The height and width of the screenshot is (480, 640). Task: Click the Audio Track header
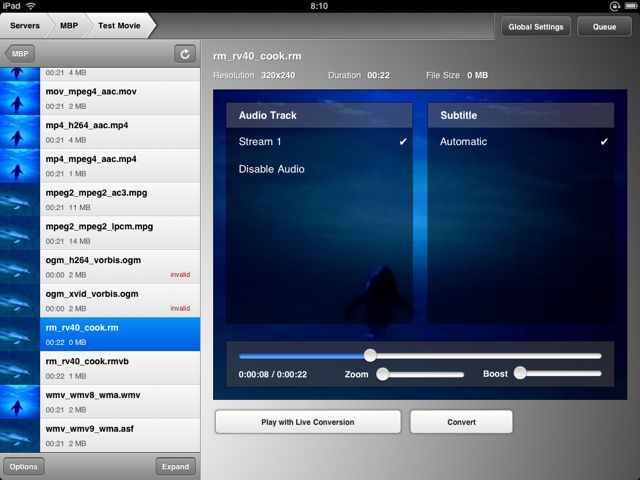coord(319,115)
